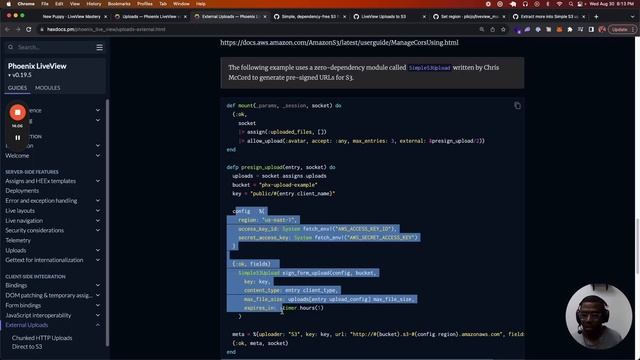640x360 pixels.
Task: Expand Live layouts section
Action: point(98,211)
